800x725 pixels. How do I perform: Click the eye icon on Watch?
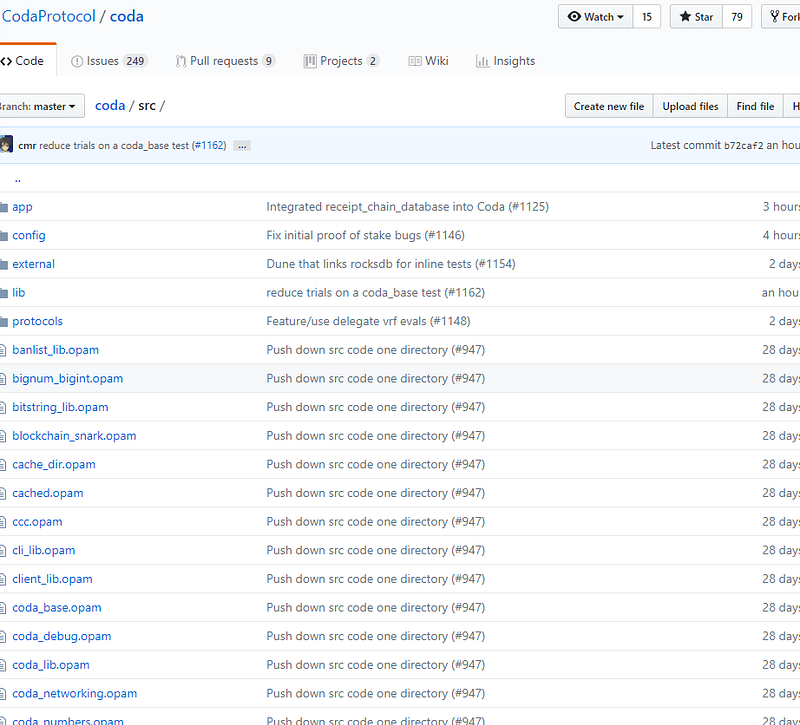coord(574,17)
